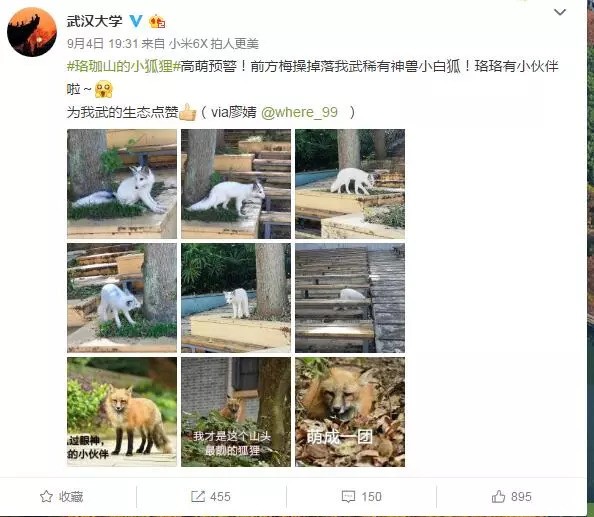Click the membership badge beside the V
This screenshot has width=594, height=517.
coord(157,21)
